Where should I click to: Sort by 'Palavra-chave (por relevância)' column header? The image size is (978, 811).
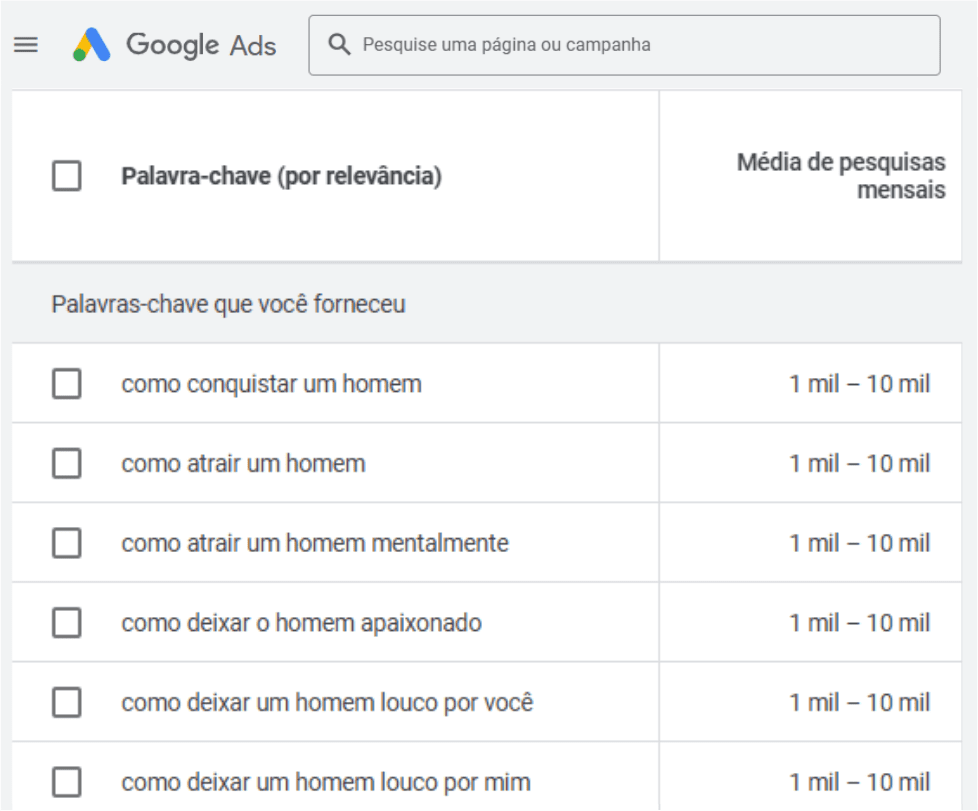[281, 177]
